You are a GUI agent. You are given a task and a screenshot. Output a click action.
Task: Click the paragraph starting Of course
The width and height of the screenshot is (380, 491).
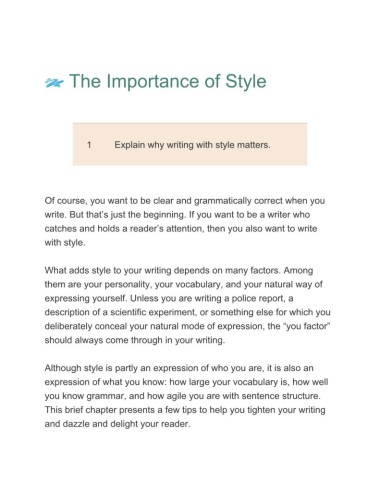point(185,222)
